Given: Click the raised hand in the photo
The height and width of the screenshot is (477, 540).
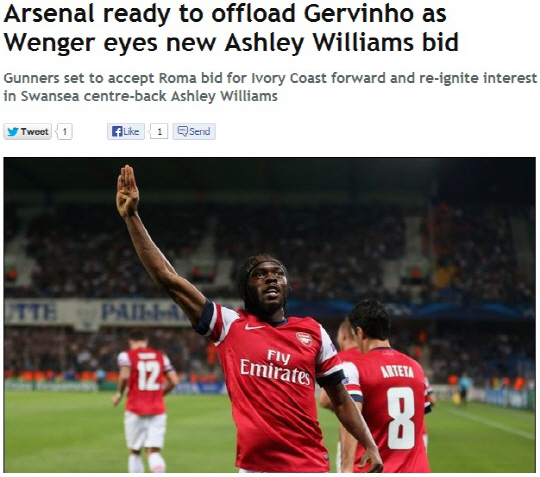Looking at the screenshot, I should pos(127,190).
